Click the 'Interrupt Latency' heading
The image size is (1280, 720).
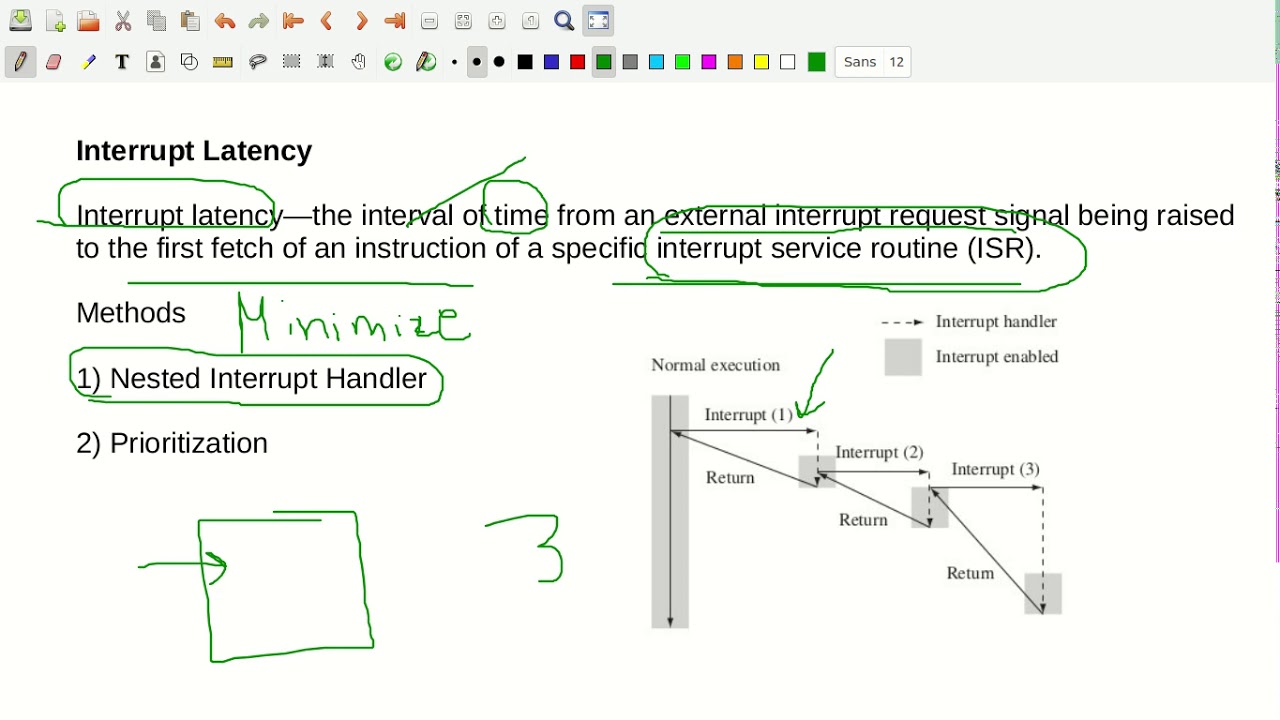click(194, 151)
